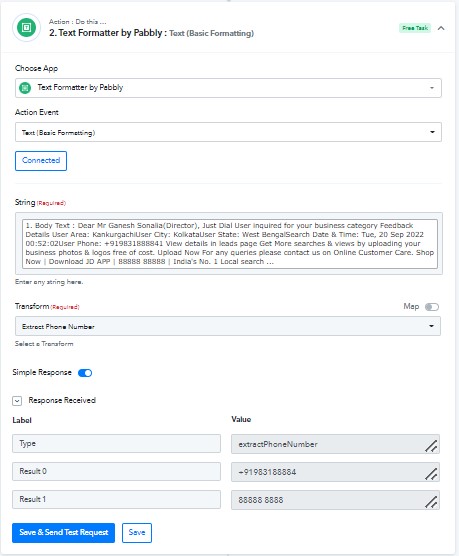Toggle the Map switch
Image resolution: width=459 pixels, height=556 pixels.
pyautogui.click(x=432, y=307)
